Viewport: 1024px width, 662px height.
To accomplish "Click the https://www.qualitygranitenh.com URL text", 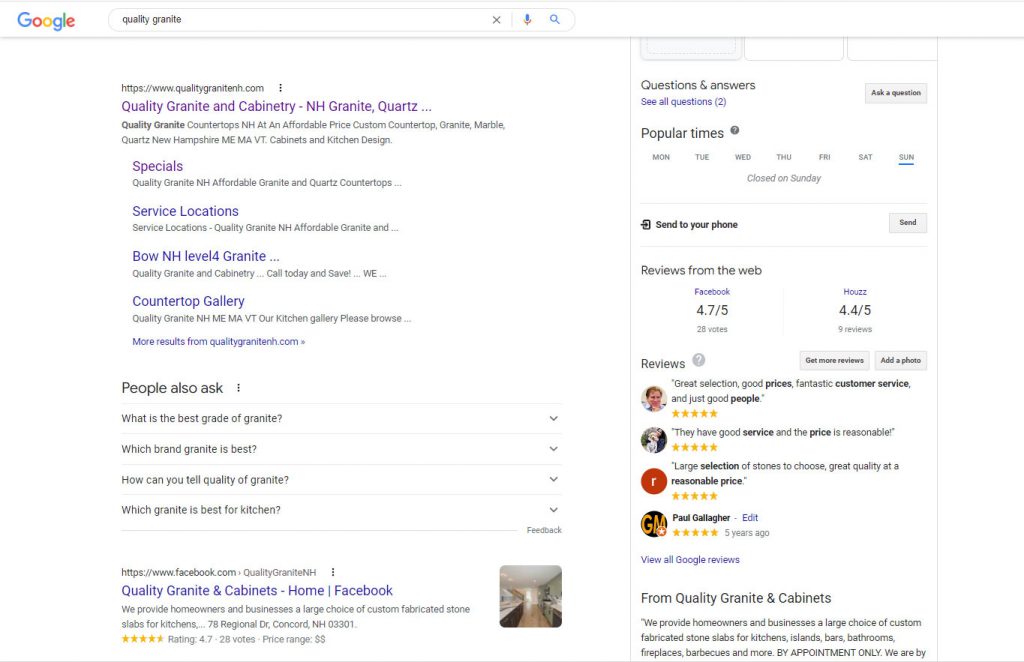I will tap(193, 88).
